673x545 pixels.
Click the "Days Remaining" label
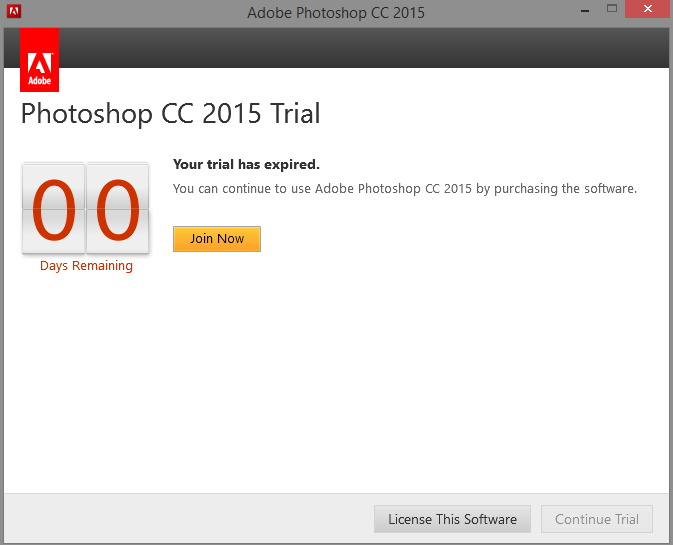pos(86,266)
